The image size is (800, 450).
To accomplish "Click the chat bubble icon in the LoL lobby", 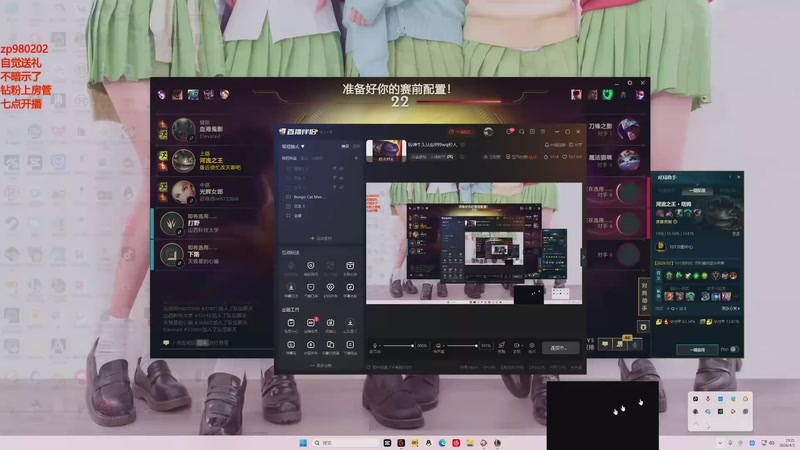I will [x=166, y=343].
